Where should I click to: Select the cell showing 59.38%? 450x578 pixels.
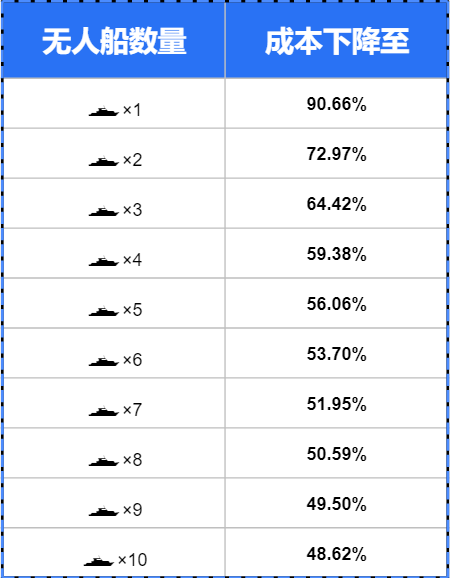pos(336,254)
